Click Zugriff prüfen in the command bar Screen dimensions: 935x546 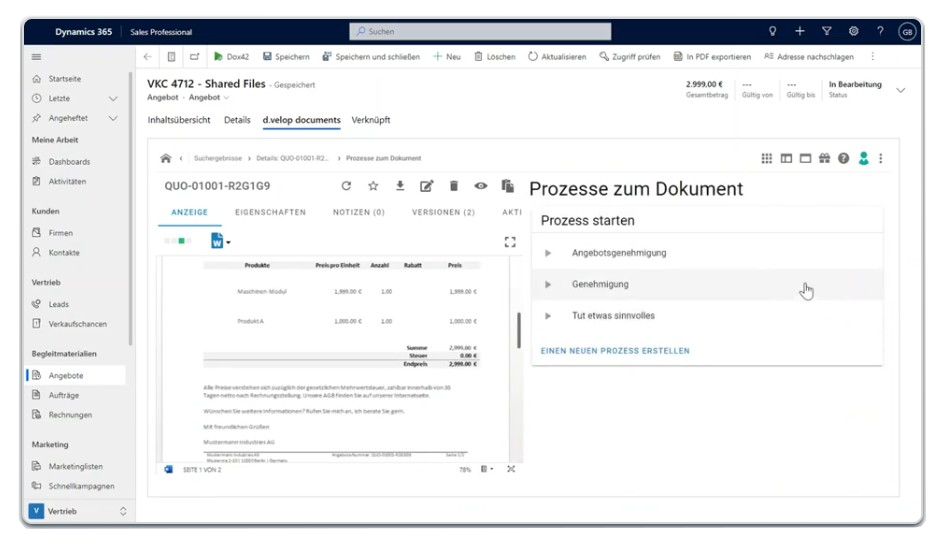click(x=630, y=57)
